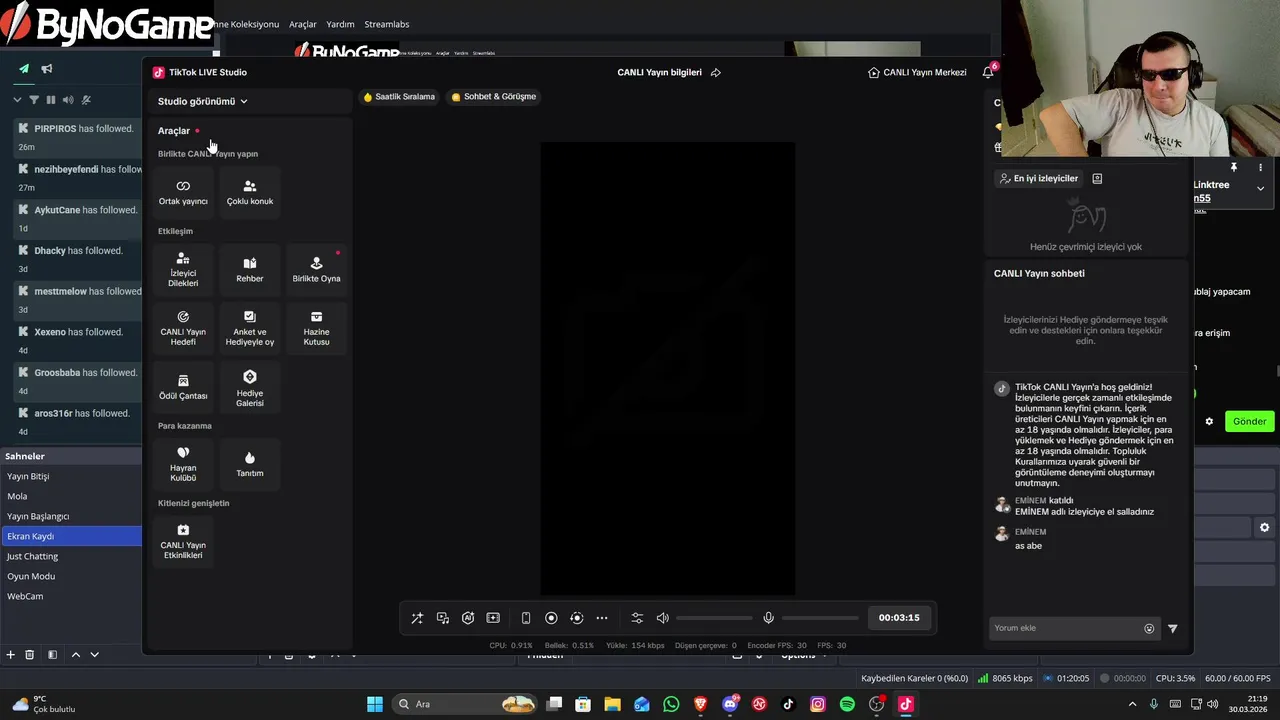Add a new scene with plus icon

coord(10,655)
